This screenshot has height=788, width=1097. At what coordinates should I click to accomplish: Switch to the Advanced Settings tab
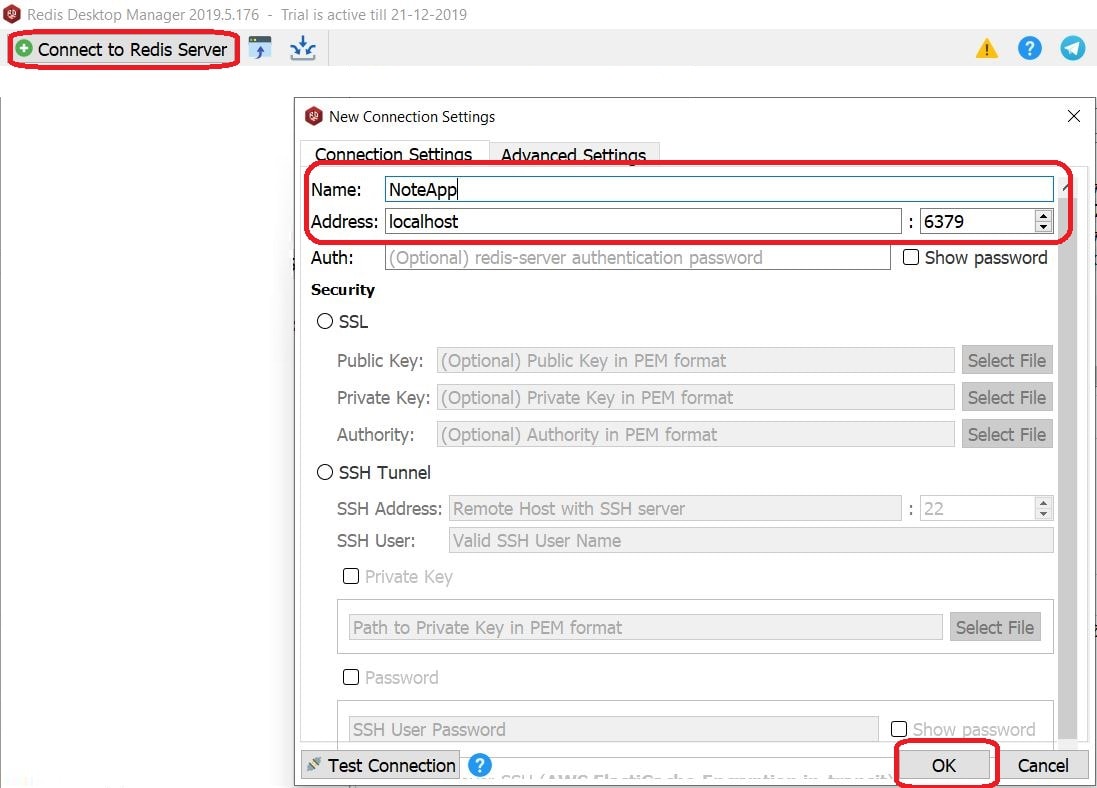(574, 153)
